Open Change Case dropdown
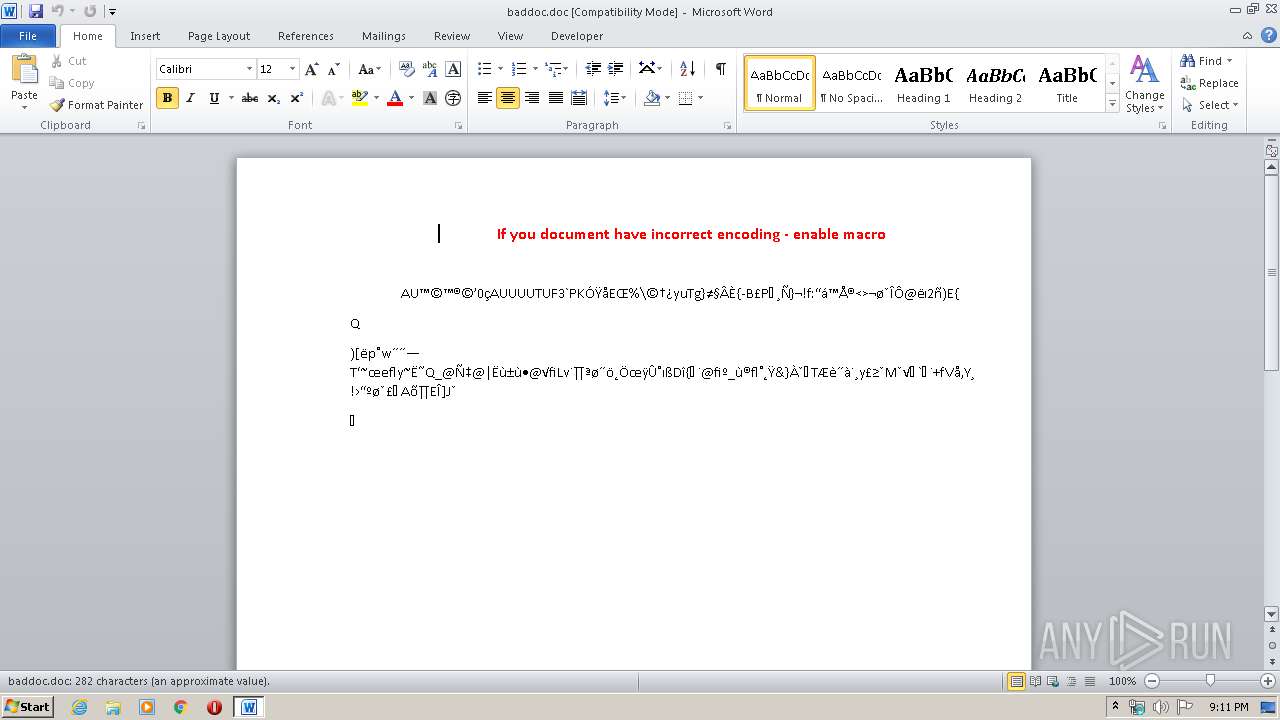 pos(369,69)
